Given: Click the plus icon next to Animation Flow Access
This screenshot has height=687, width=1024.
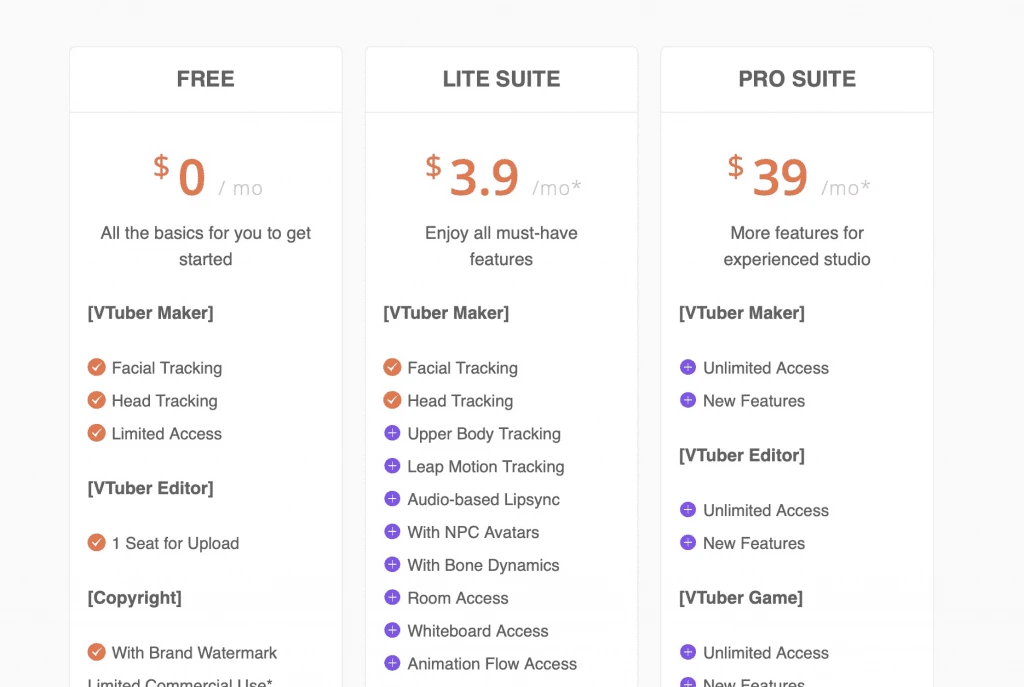Looking at the screenshot, I should (392, 664).
